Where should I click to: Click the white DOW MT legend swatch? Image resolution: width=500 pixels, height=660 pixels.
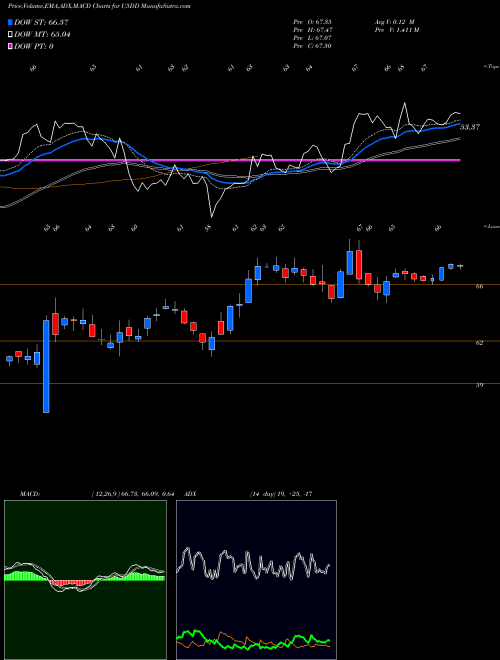[11, 35]
